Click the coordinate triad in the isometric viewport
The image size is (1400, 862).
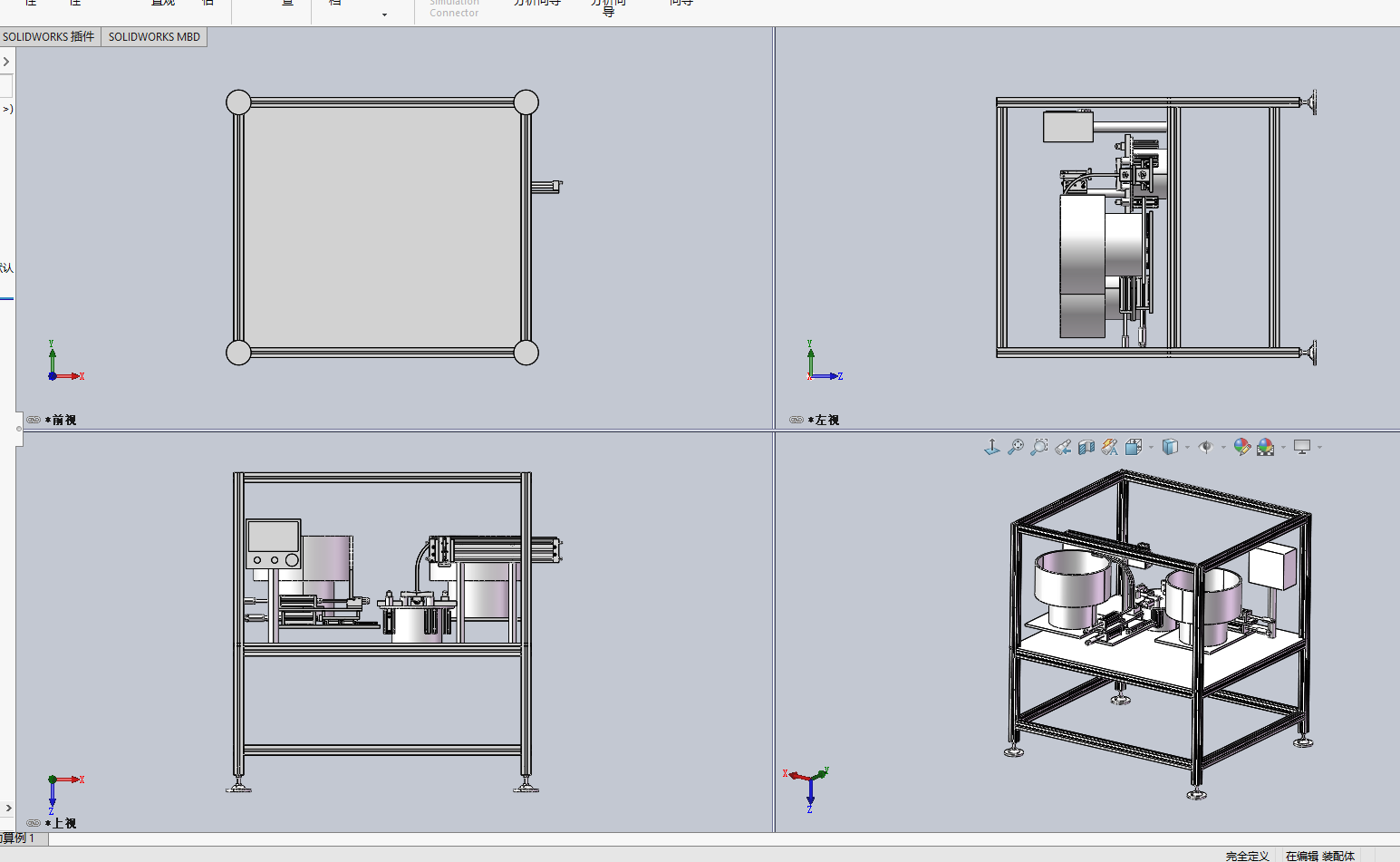pos(806,789)
